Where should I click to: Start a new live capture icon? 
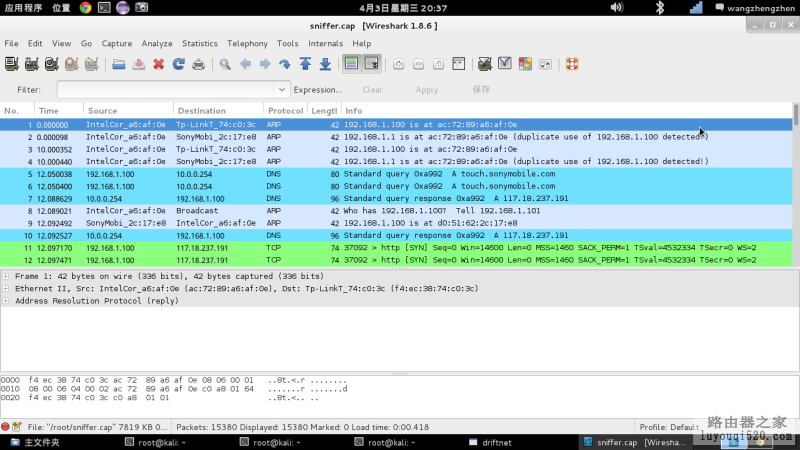pyautogui.click(x=52, y=64)
